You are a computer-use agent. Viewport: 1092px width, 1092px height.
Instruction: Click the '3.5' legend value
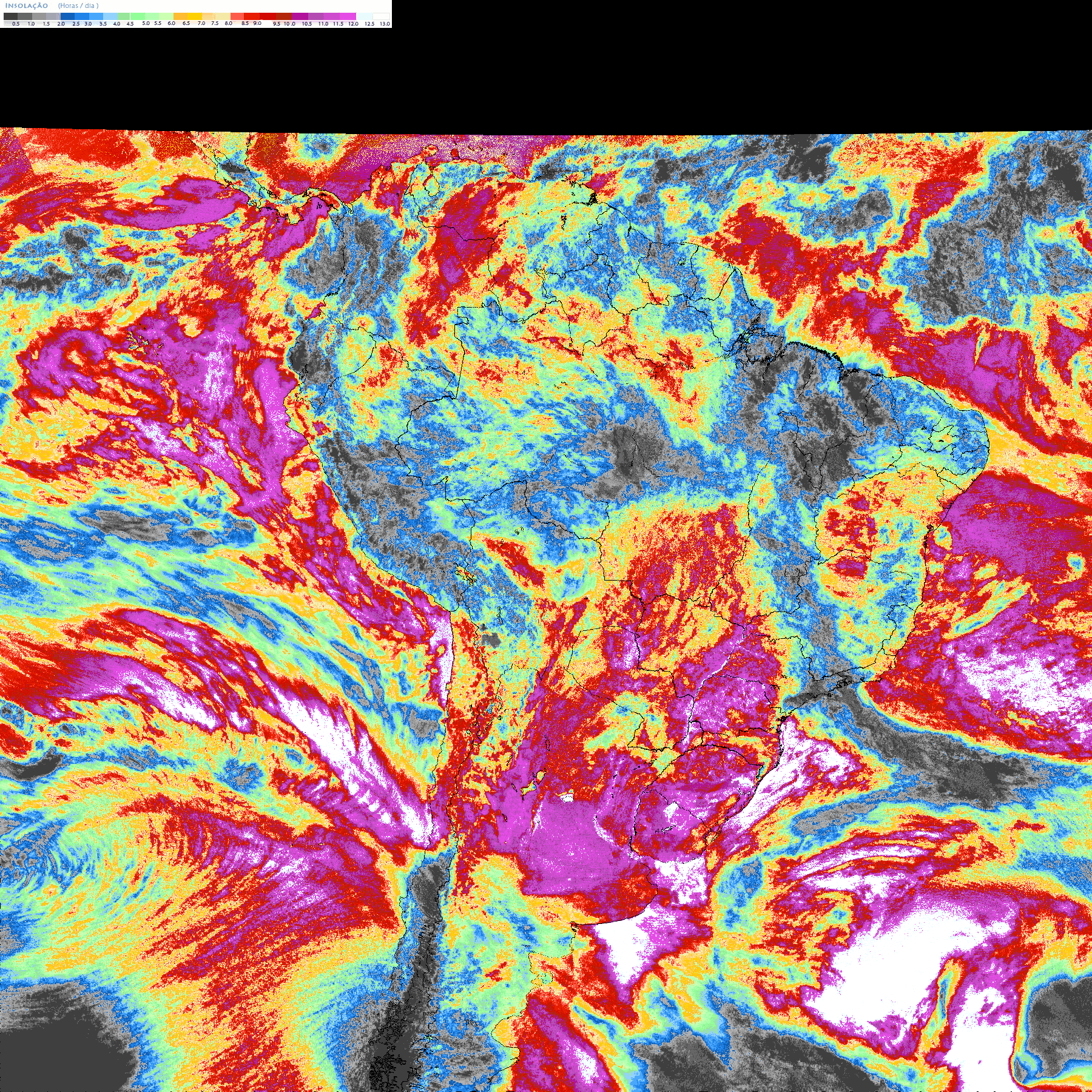click(x=103, y=24)
